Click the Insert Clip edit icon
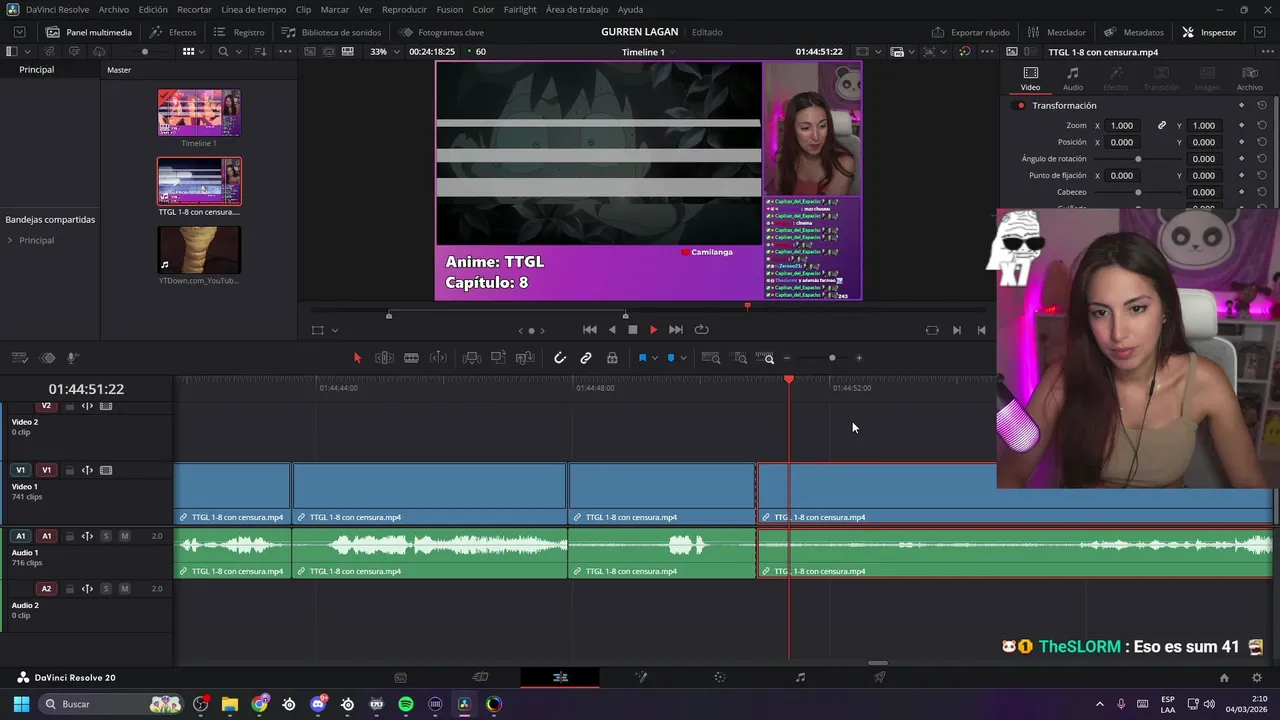This screenshot has width=1280, height=720. click(x=472, y=358)
